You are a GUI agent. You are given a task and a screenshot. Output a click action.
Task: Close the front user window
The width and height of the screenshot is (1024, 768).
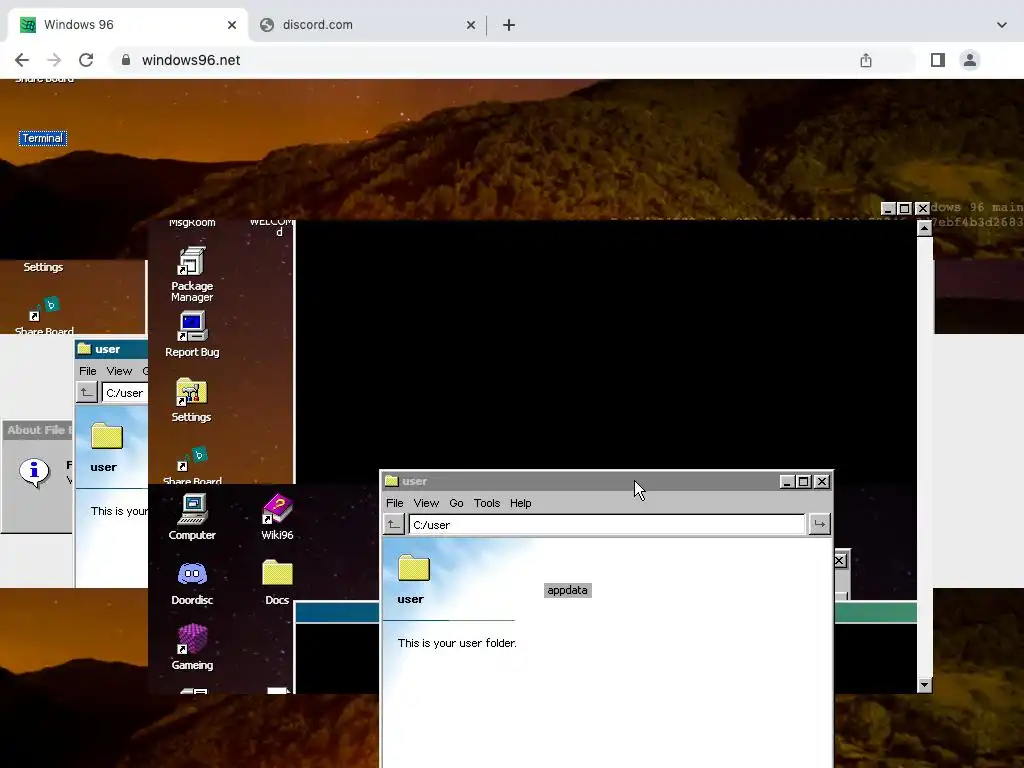point(822,481)
